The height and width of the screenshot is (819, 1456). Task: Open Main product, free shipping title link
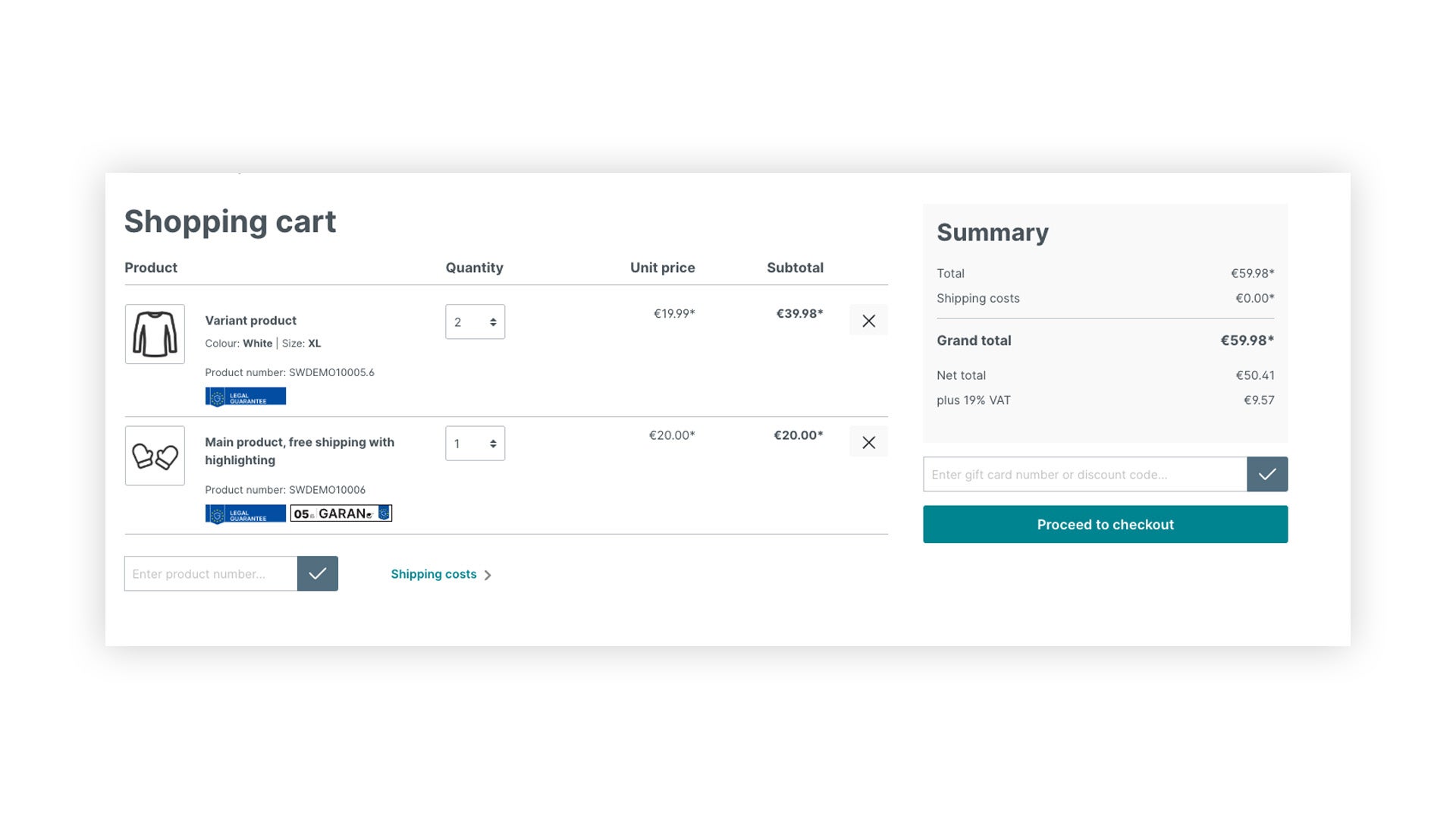(x=300, y=451)
